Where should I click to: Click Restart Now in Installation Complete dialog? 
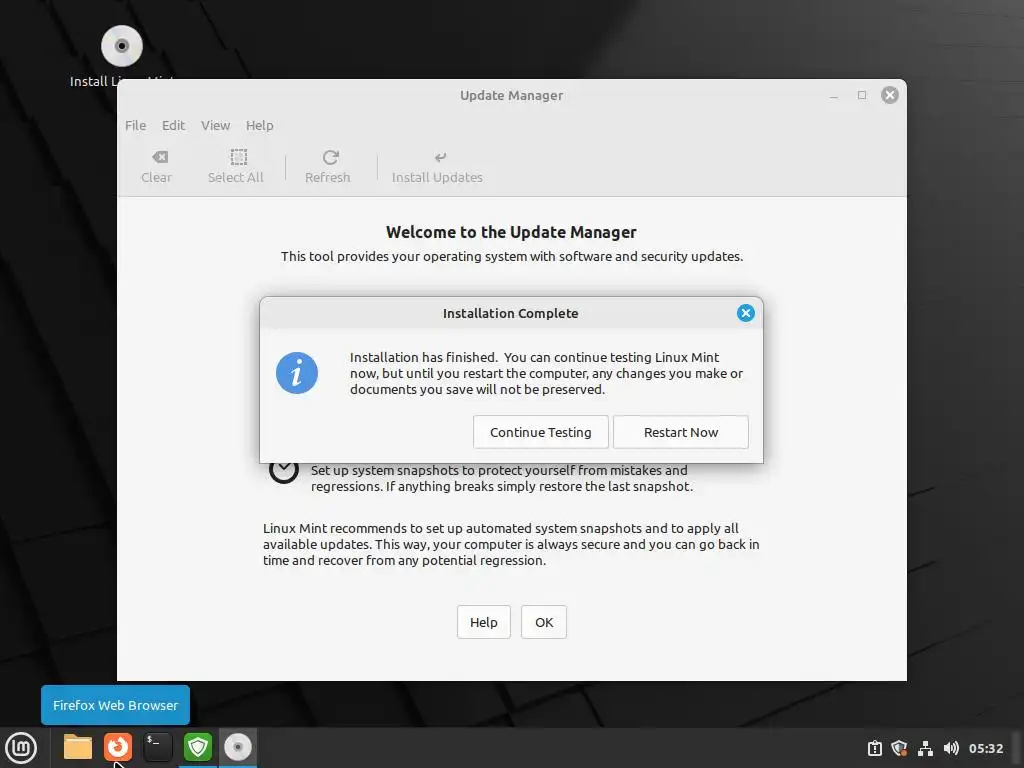pyautogui.click(x=680, y=432)
